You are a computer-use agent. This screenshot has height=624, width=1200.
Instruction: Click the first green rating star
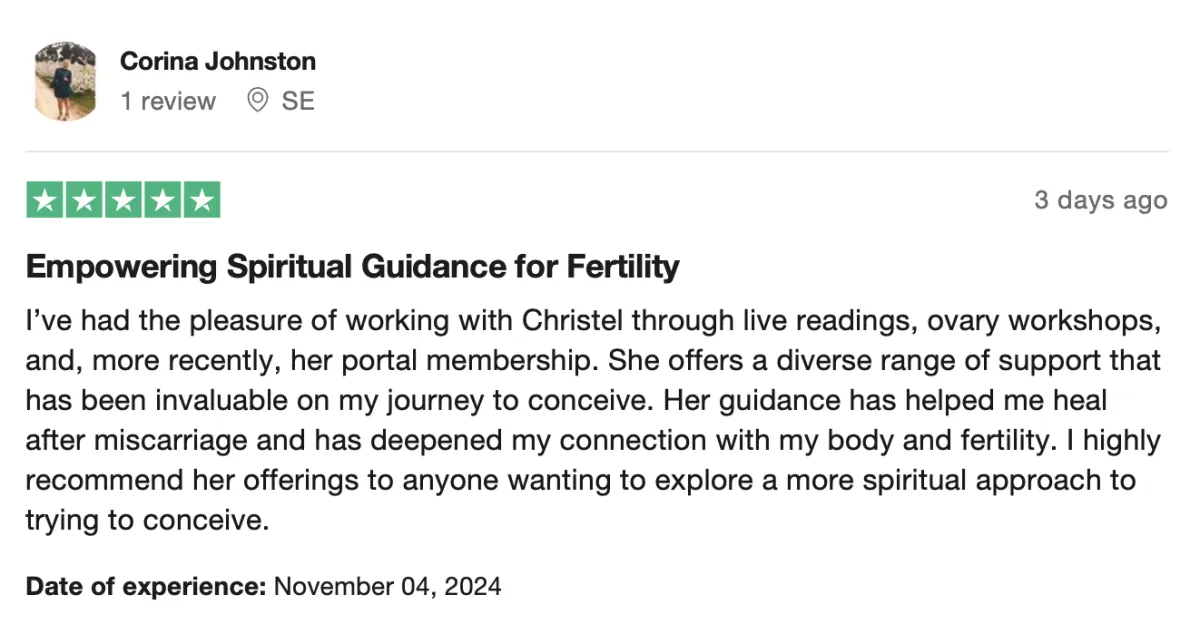(x=45, y=201)
